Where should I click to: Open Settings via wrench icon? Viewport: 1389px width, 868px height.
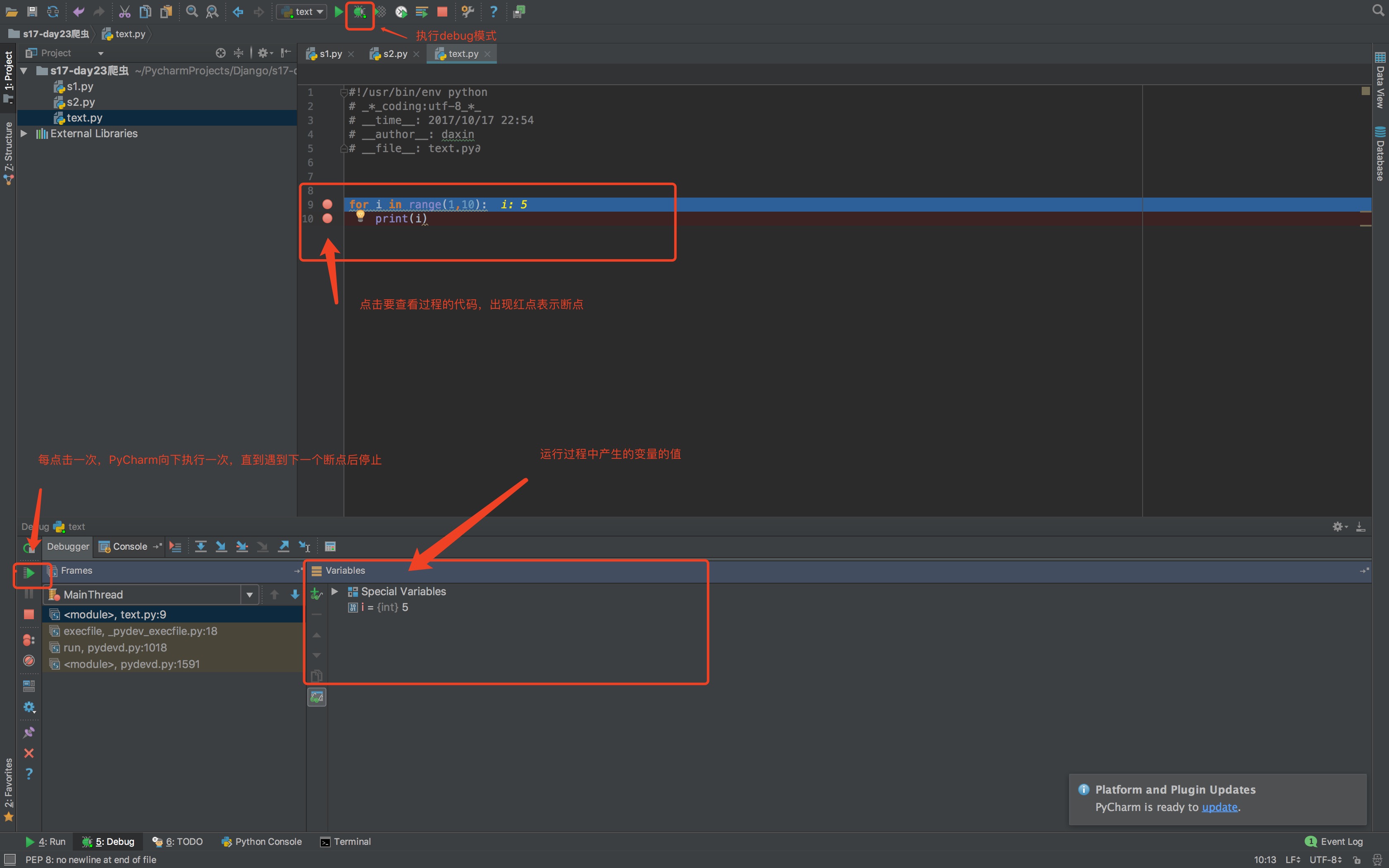point(468,12)
